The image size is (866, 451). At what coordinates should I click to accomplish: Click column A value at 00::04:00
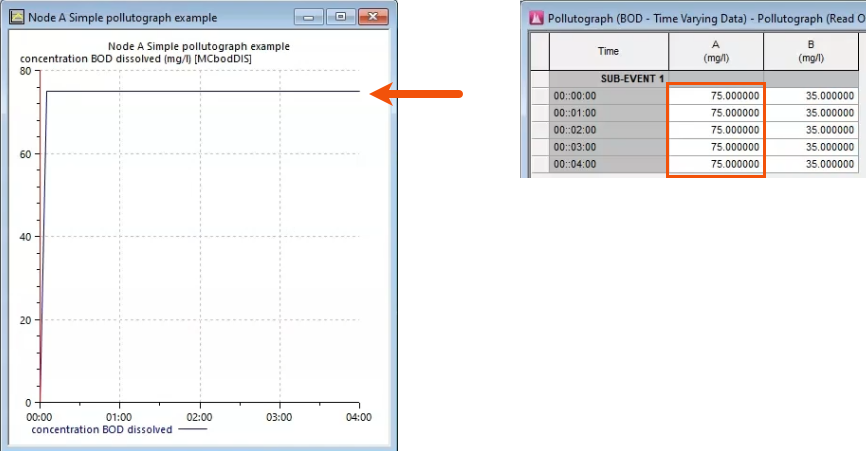pyautogui.click(x=716, y=165)
